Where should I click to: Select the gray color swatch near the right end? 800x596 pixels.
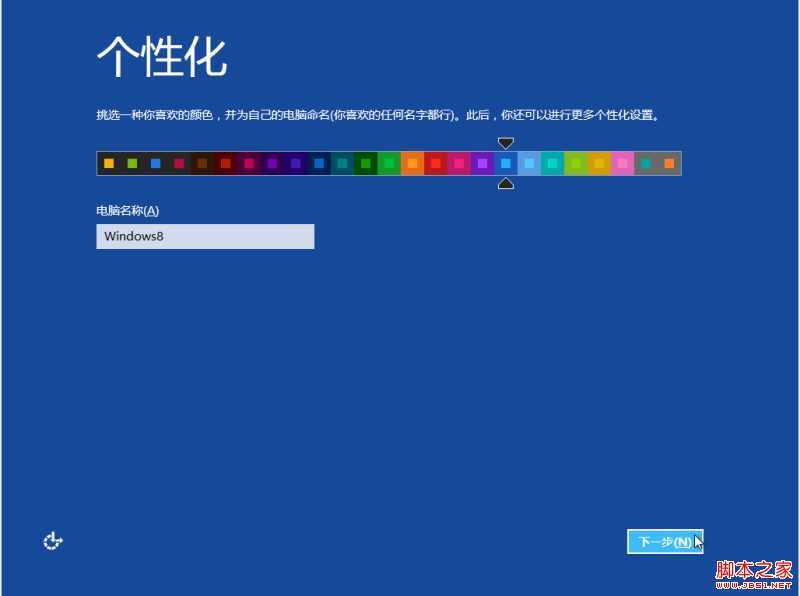645,163
